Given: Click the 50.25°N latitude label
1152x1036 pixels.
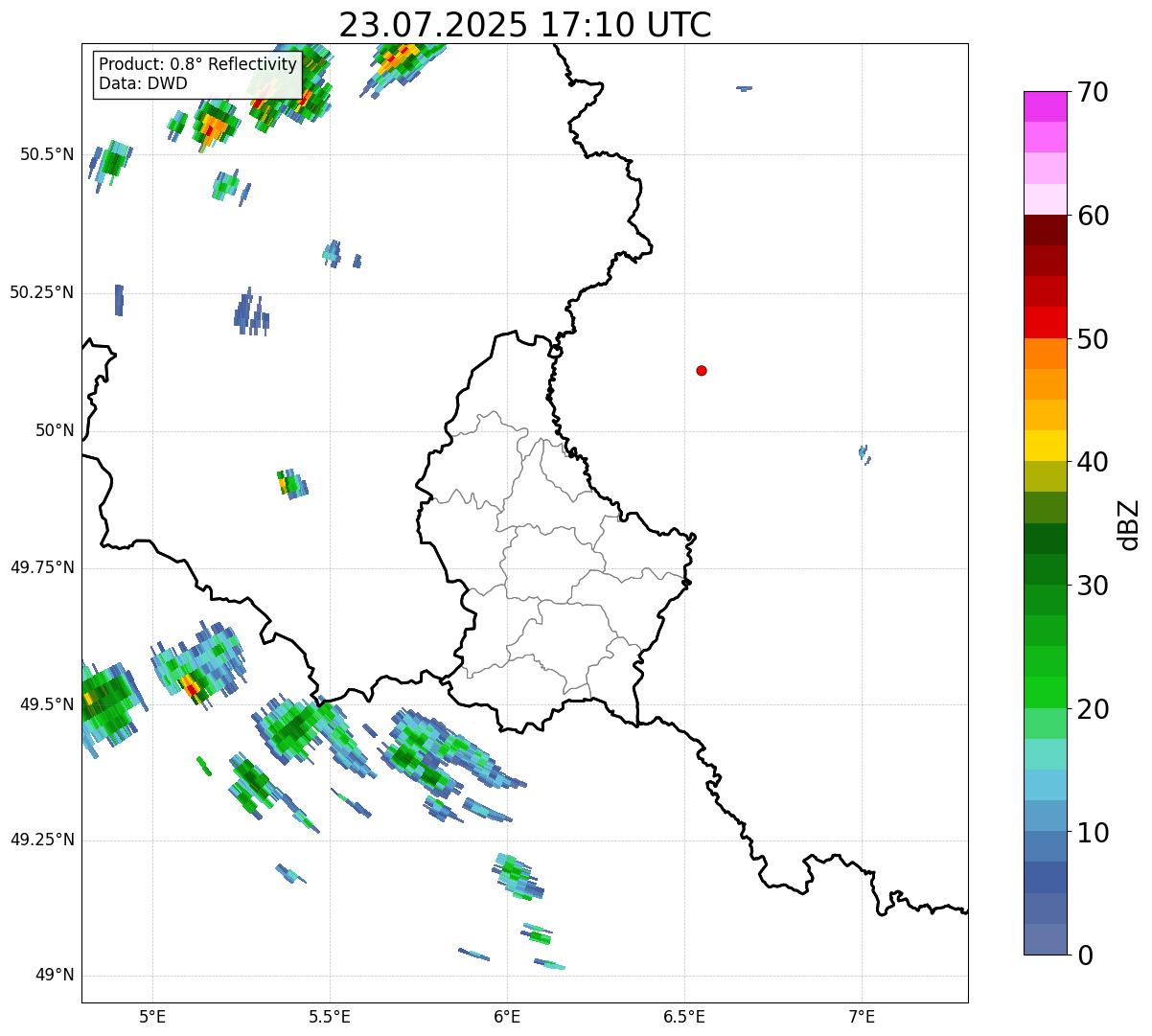Looking at the screenshot, I should coord(41,292).
